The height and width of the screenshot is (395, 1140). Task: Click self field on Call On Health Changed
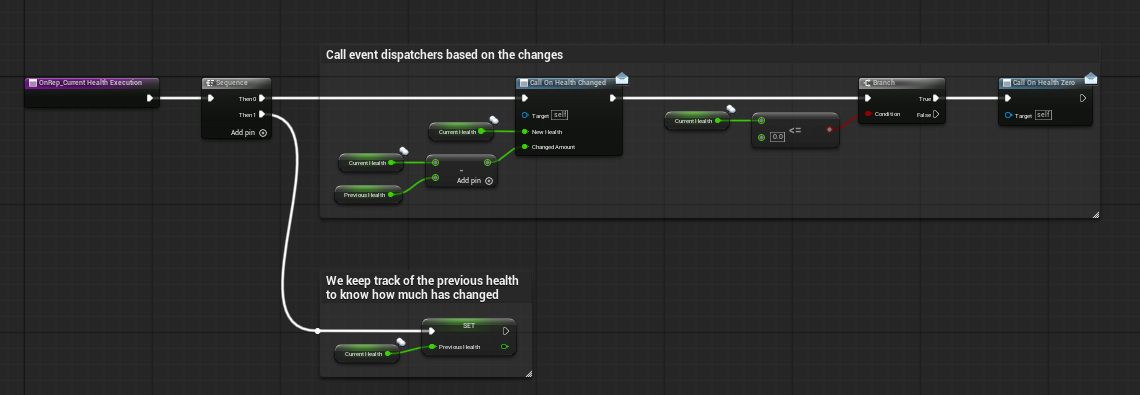[x=559, y=115]
